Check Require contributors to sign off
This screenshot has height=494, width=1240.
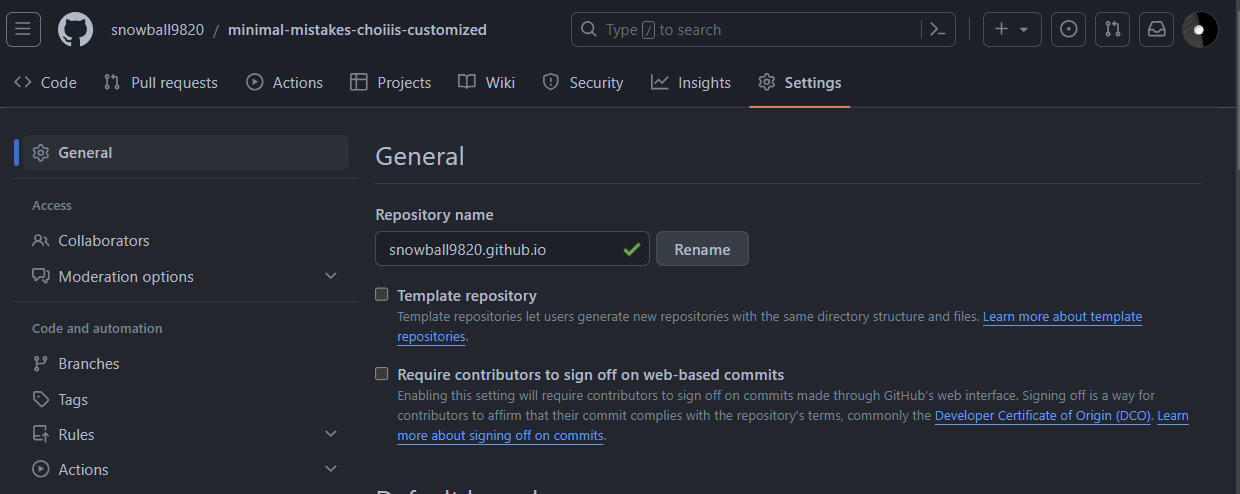[381, 374]
